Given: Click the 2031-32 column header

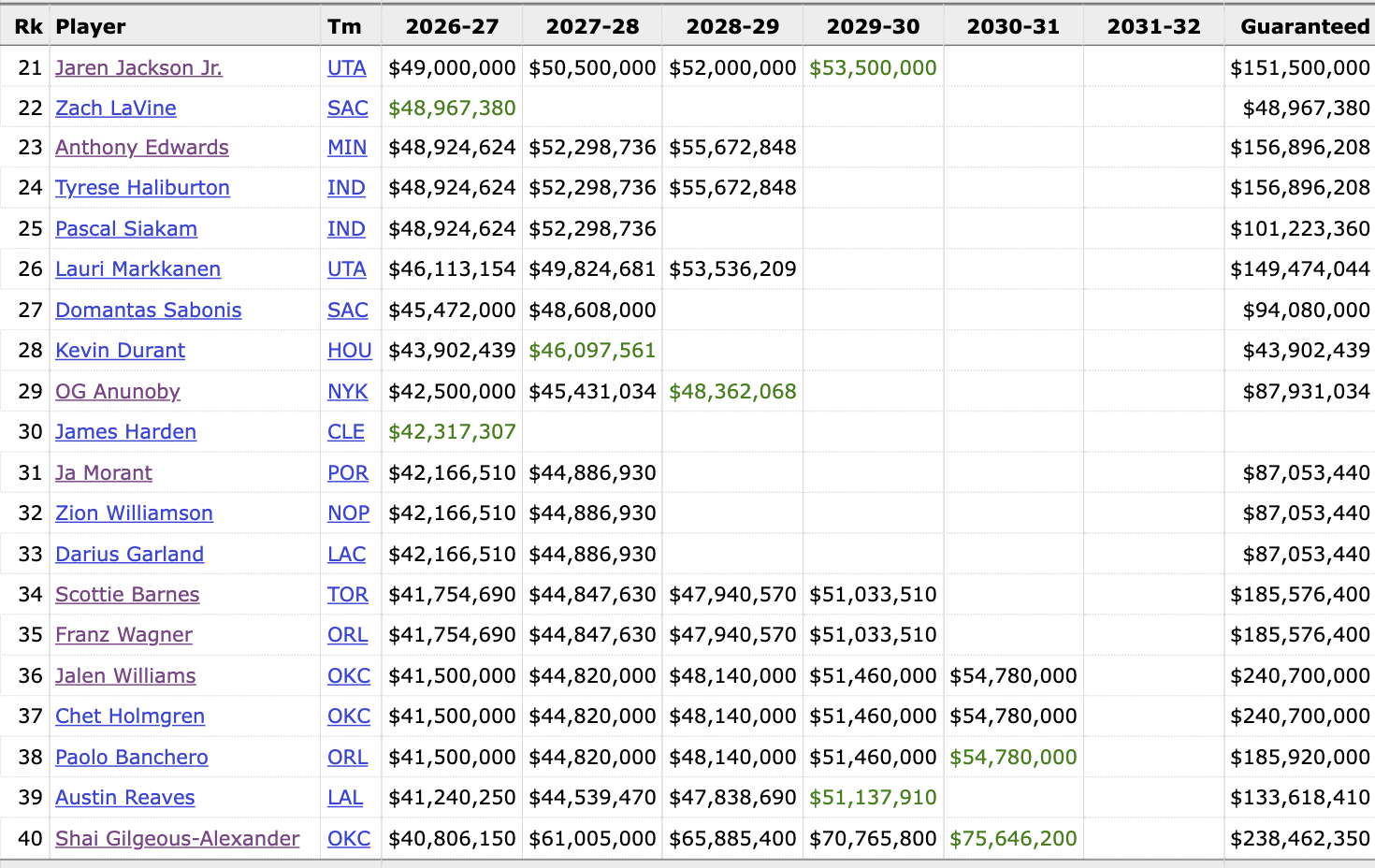Looking at the screenshot, I should pos(1153,26).
